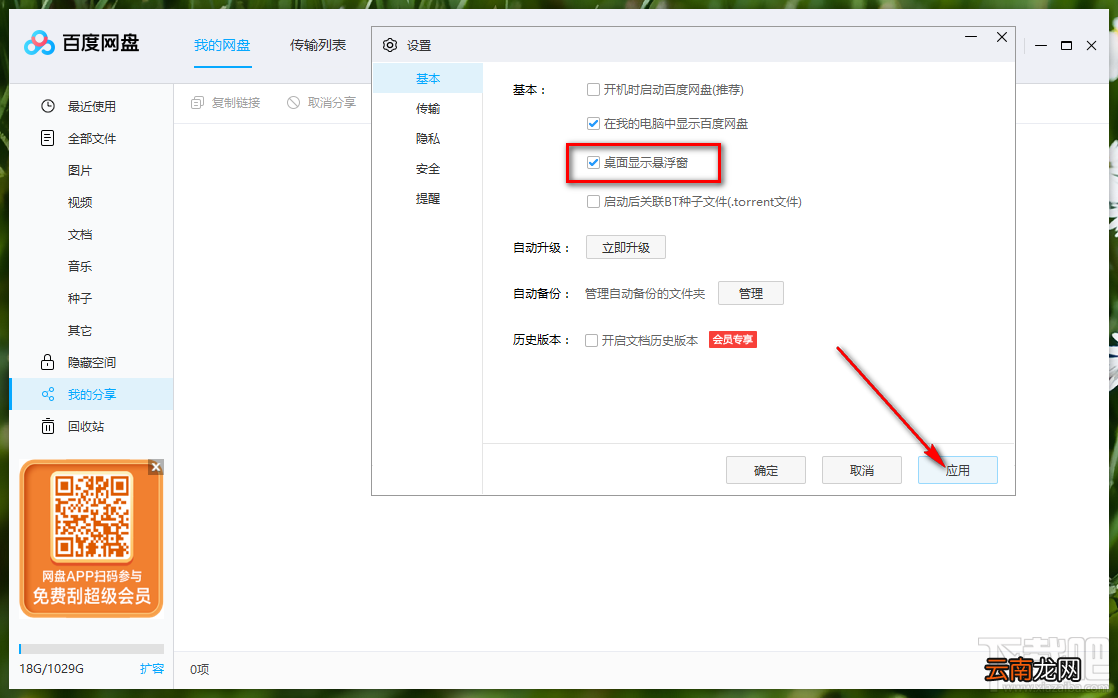Open 隐藏空间 in the sidebar

91,362
